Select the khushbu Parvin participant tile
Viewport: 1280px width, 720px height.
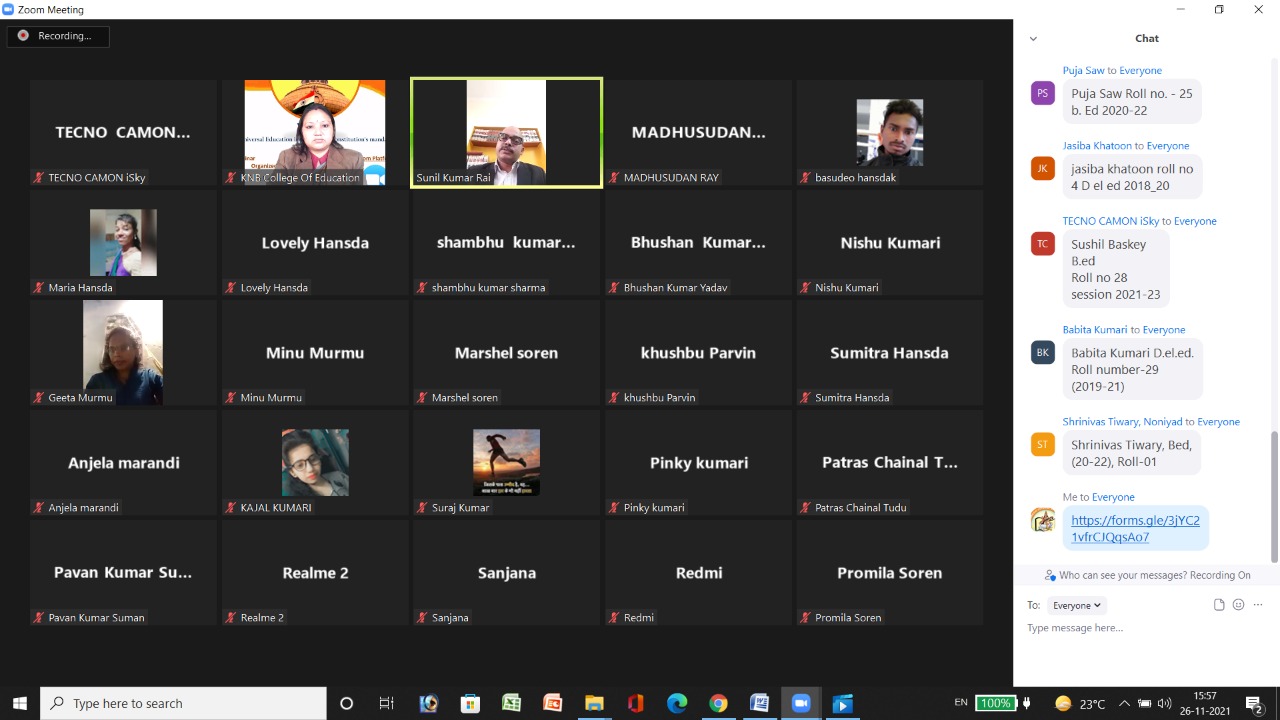pyautogui.click(x=698, y=352)
